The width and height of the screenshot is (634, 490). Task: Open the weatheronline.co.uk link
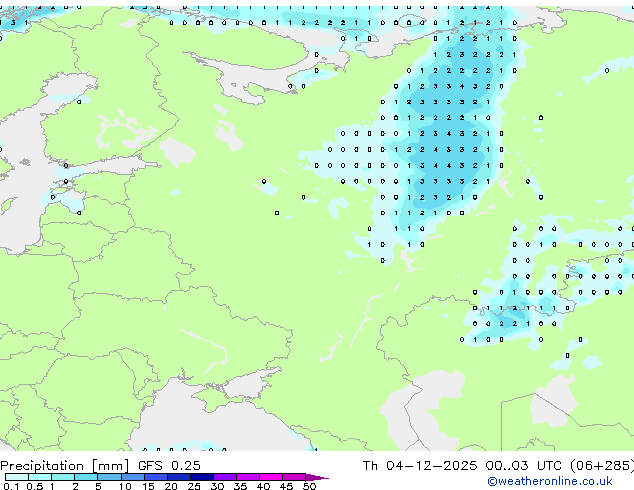[550, 481]
